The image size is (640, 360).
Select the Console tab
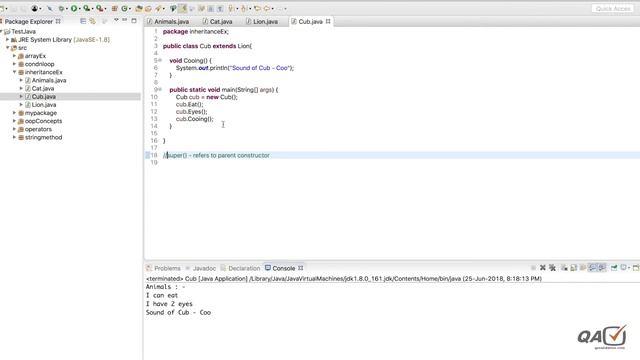(284, 268)
